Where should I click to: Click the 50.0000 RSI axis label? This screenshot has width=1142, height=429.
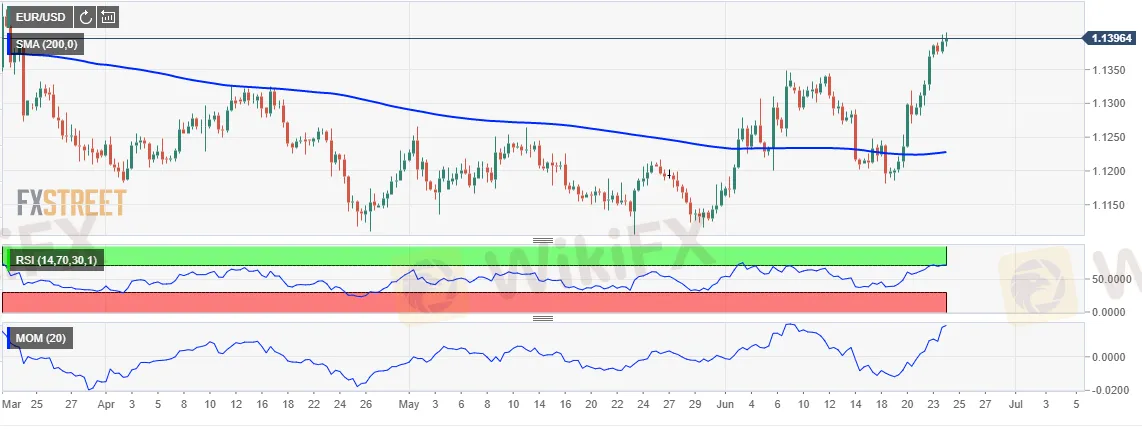tap(1112, 279)
